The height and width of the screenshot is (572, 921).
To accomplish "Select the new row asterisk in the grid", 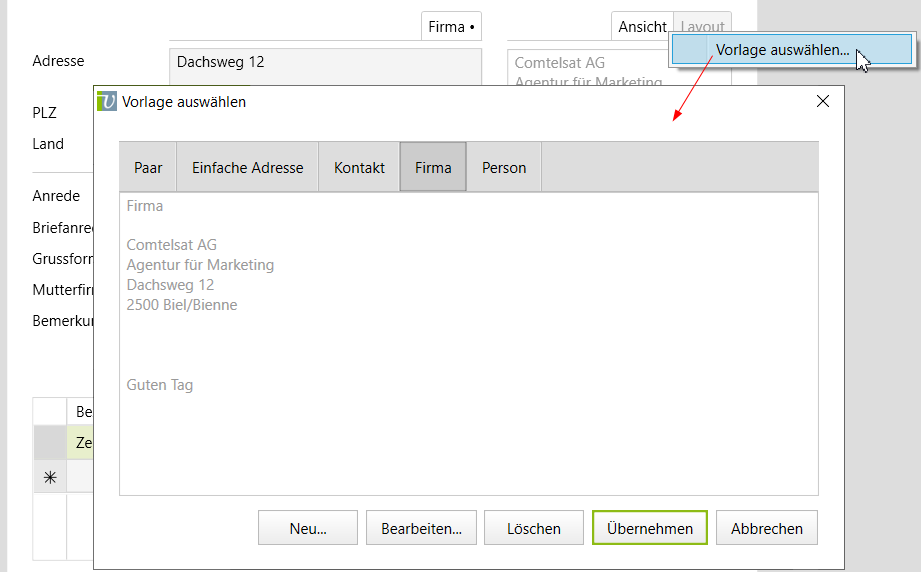I will coord(49,478).
